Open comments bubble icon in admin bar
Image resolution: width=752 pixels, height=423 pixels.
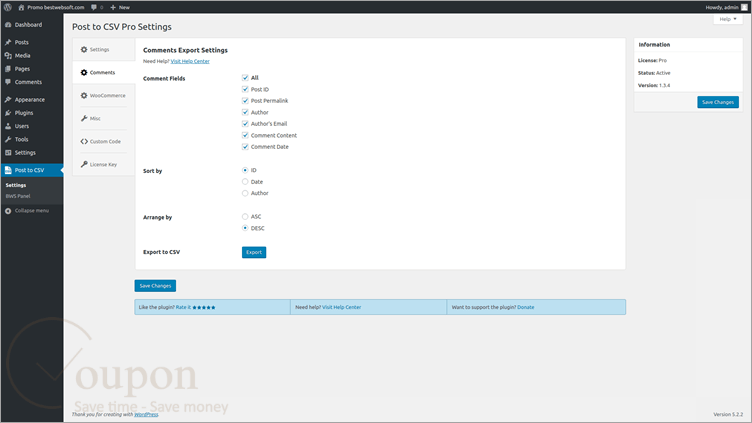[x=94, y=7]
